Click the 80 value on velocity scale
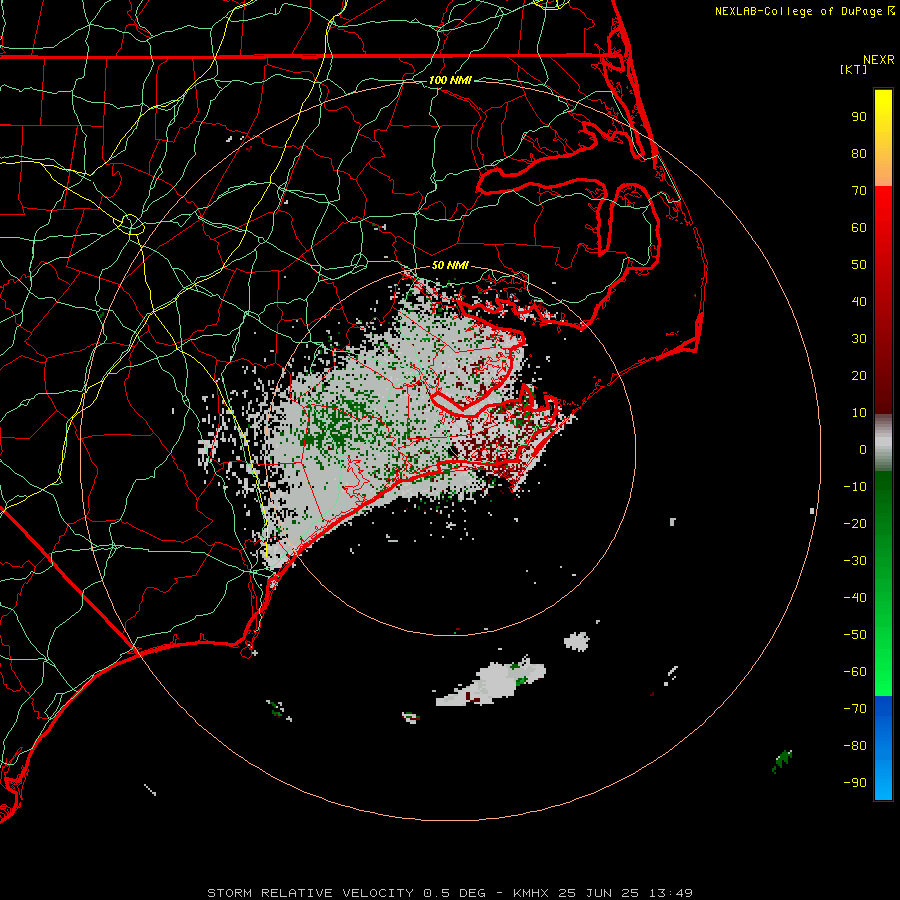 [859, 153]
